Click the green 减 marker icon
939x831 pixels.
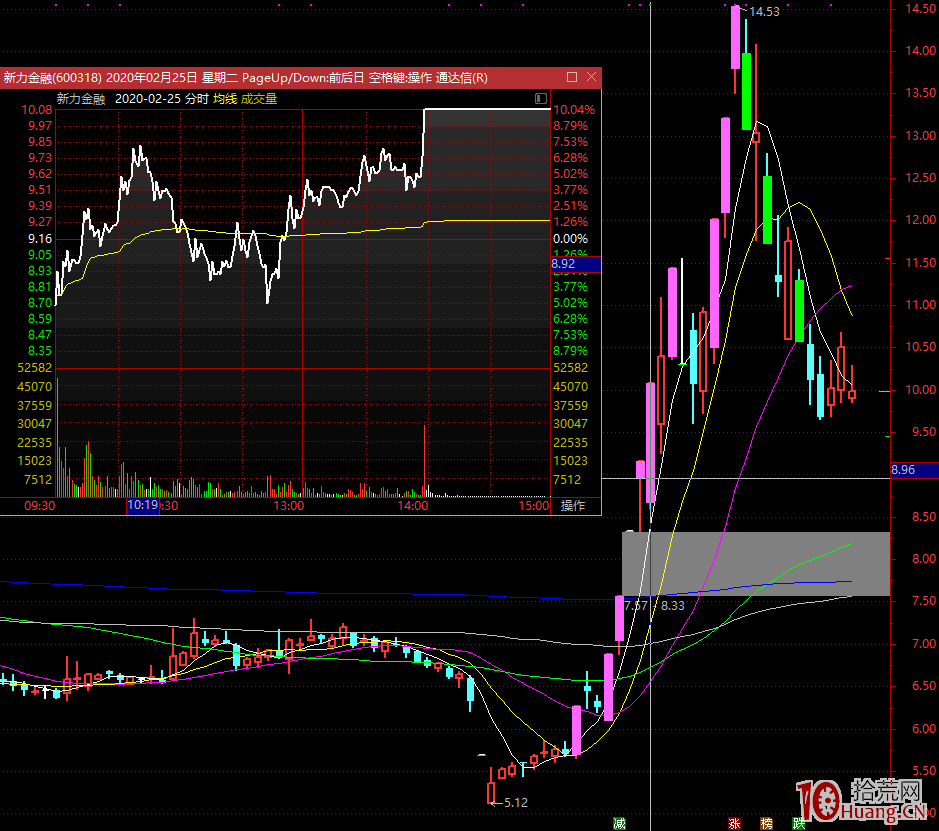(620, 823)
